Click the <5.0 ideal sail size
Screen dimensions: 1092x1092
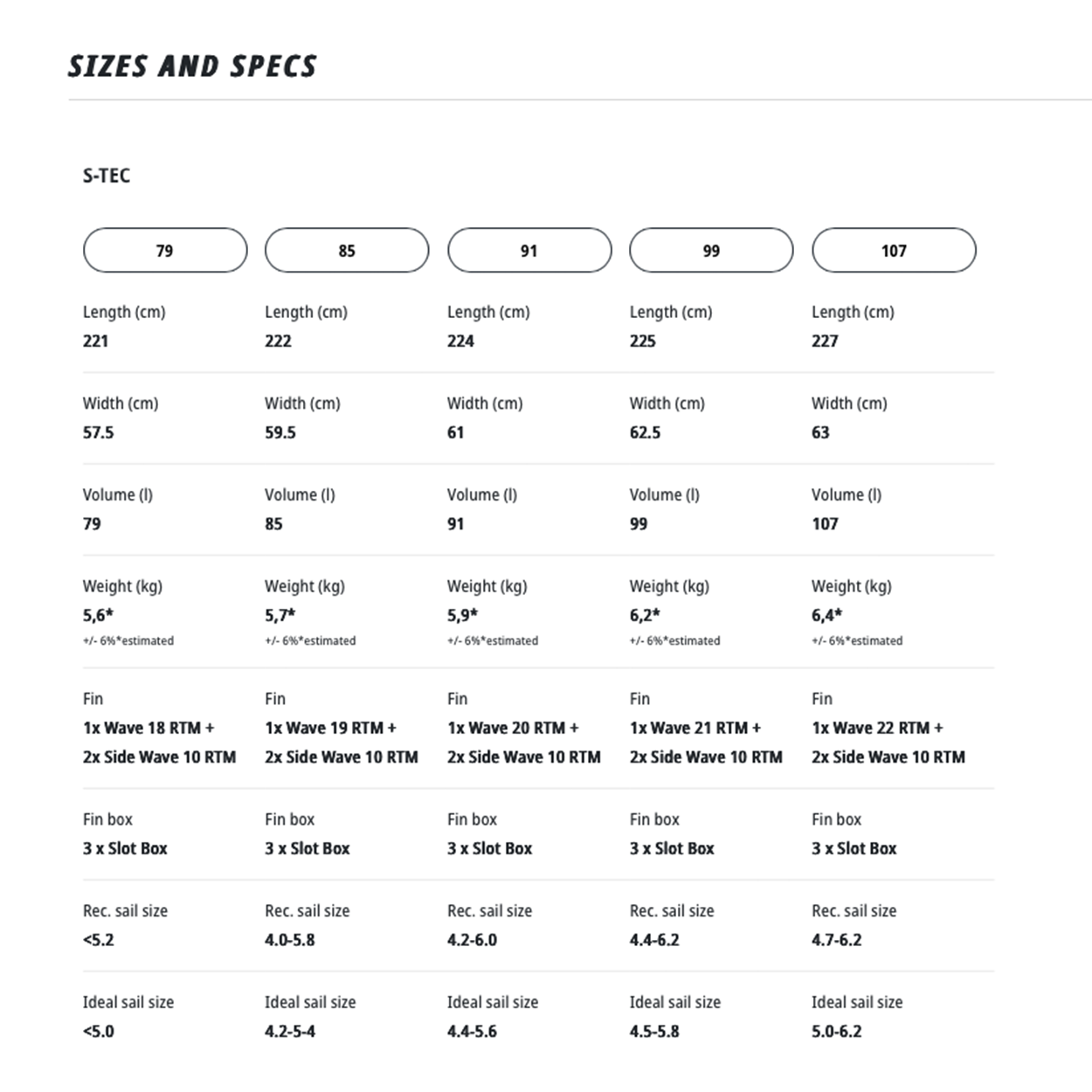click(99, 1032)
